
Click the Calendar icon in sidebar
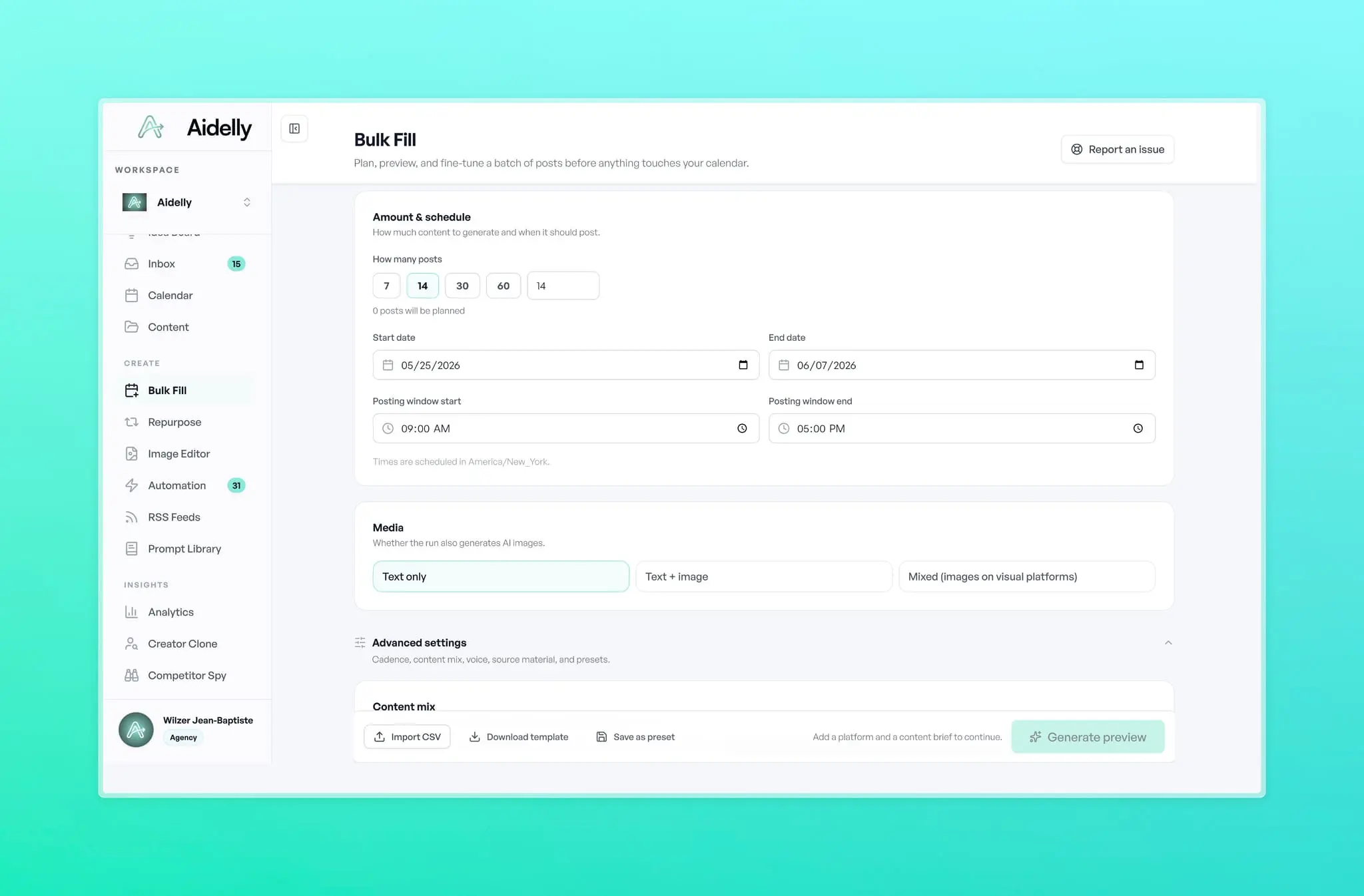point(131,296)
